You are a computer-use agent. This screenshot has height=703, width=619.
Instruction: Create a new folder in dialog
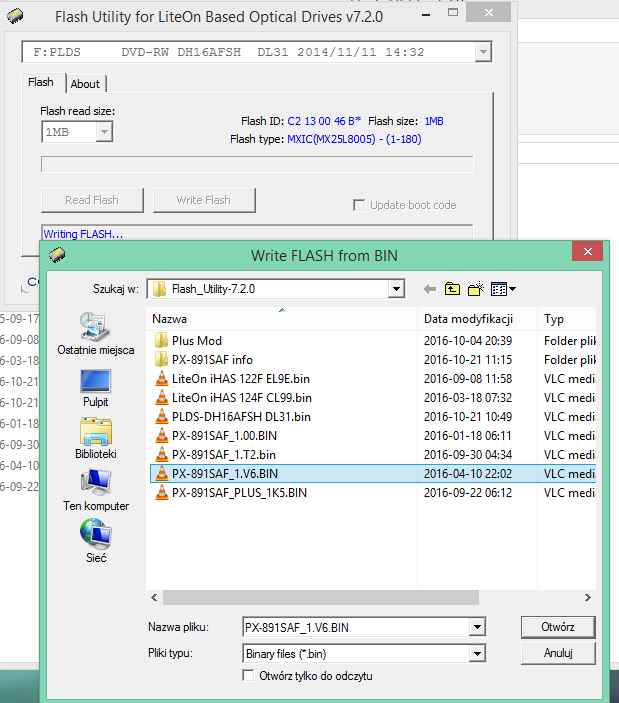point(476,289)
